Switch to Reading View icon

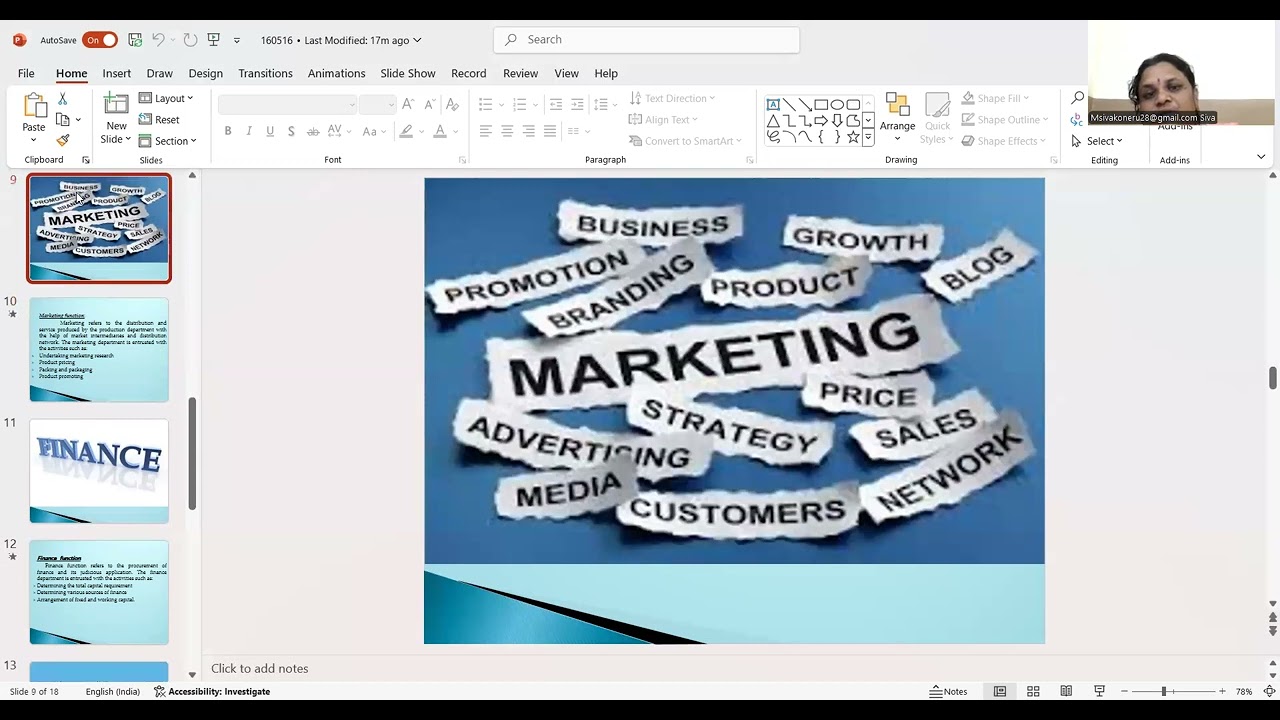pyautogui.click(x=1066, y=691)
